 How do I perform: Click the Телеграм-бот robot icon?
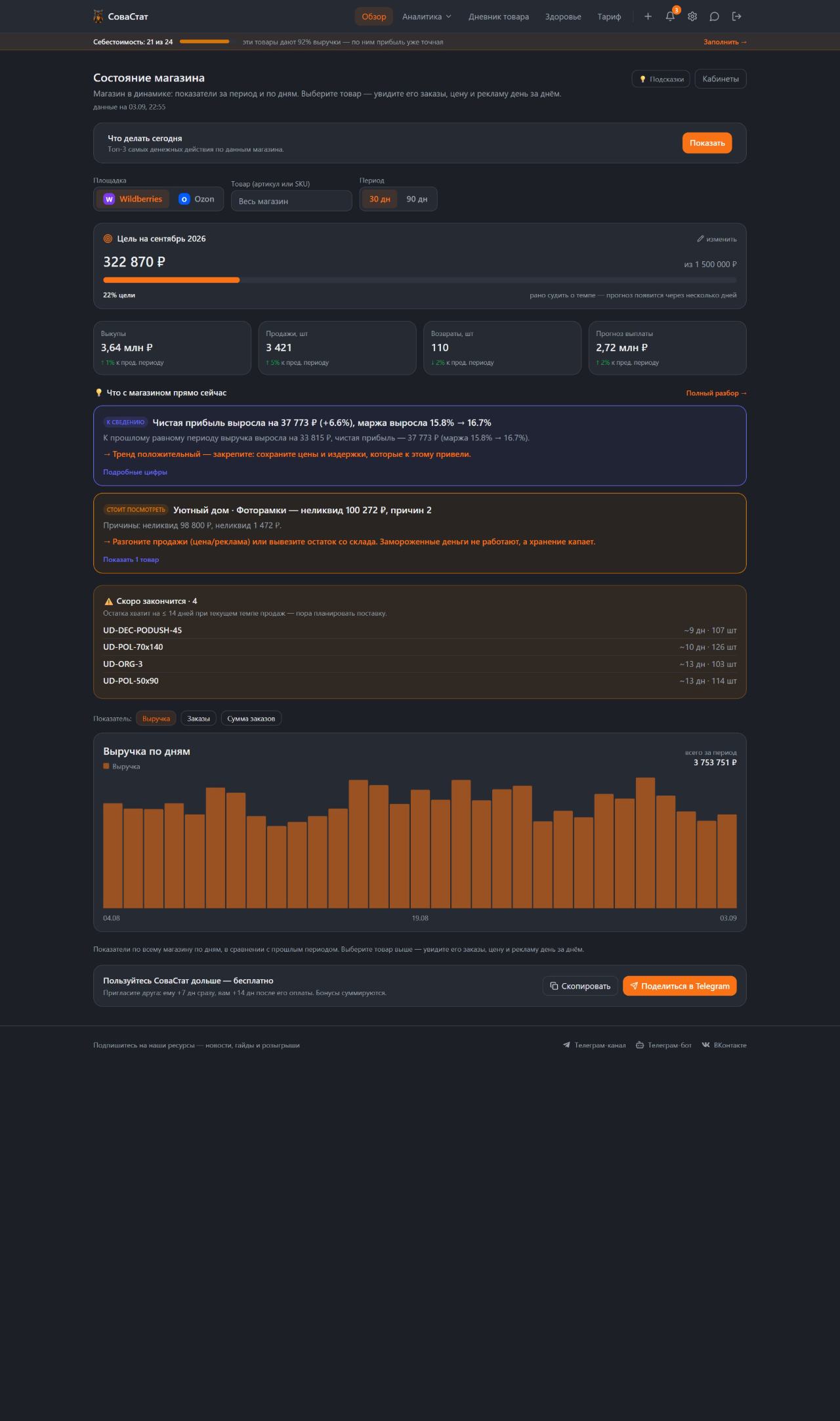640,1045
